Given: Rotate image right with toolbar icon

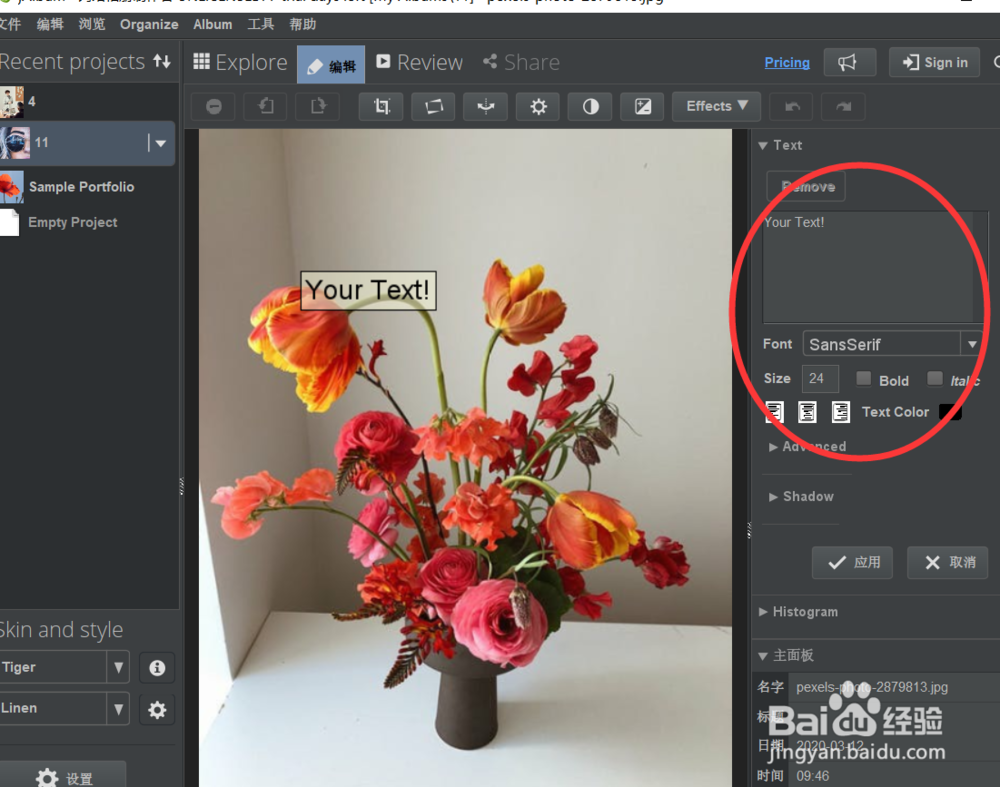Looking at the screenshot, I should click(x=318, y=107).
